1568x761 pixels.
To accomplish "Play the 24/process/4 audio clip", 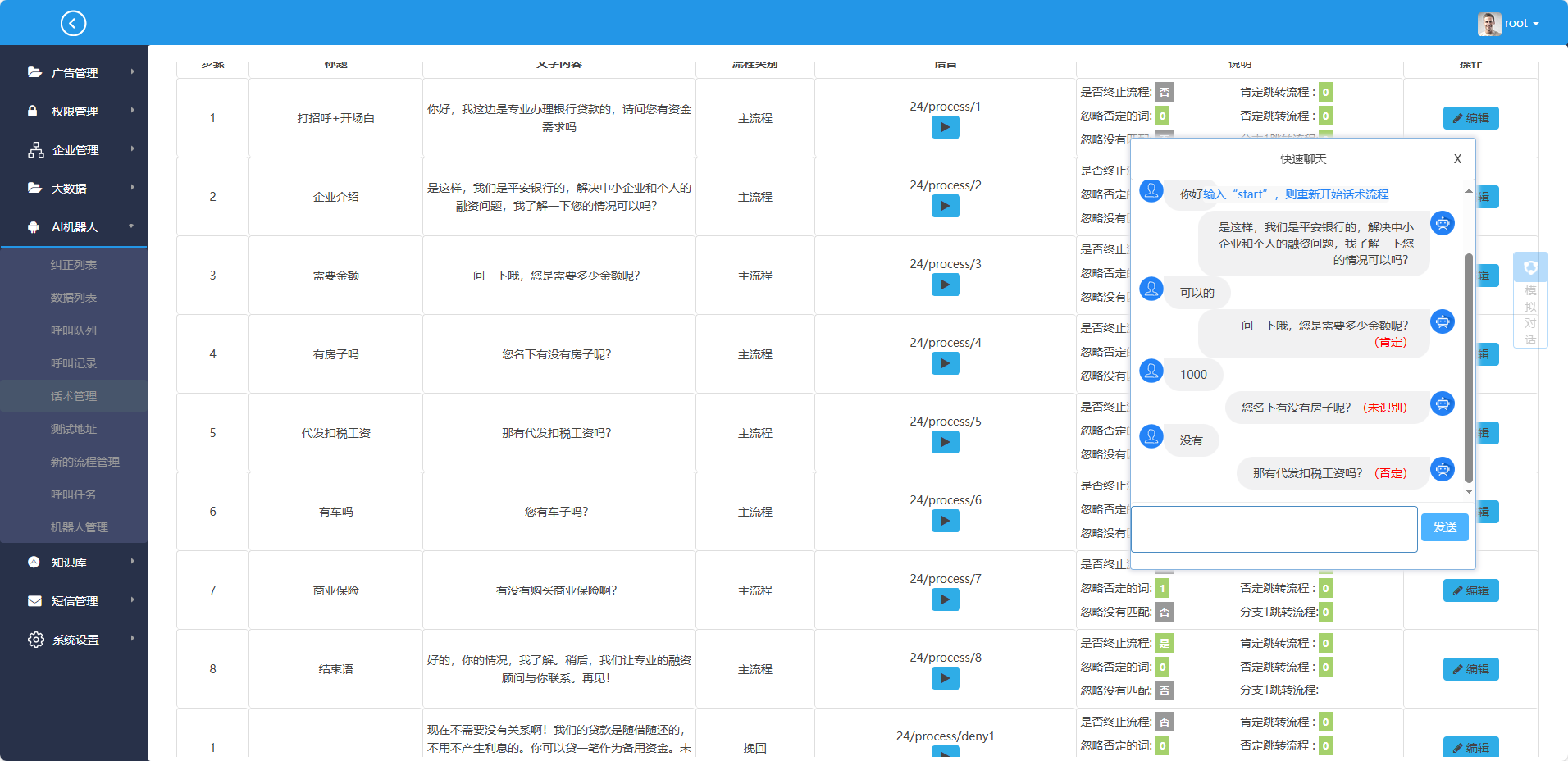I will pos(945,364).
